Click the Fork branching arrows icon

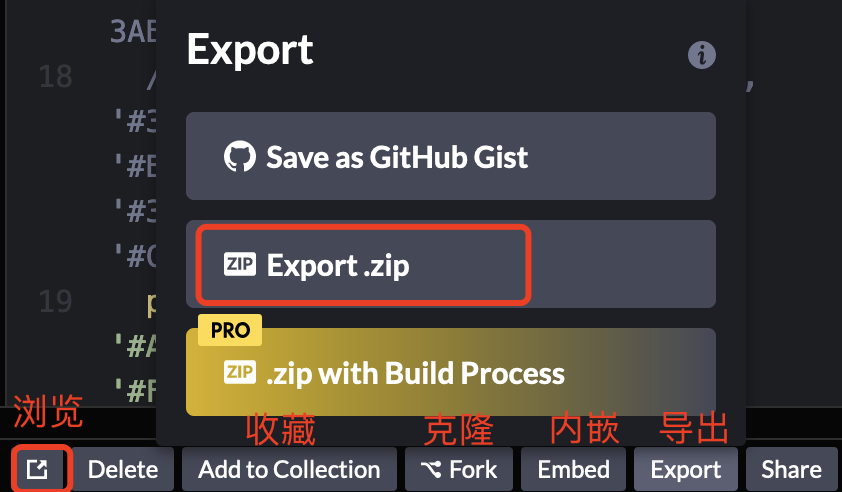tap(431, 469)
